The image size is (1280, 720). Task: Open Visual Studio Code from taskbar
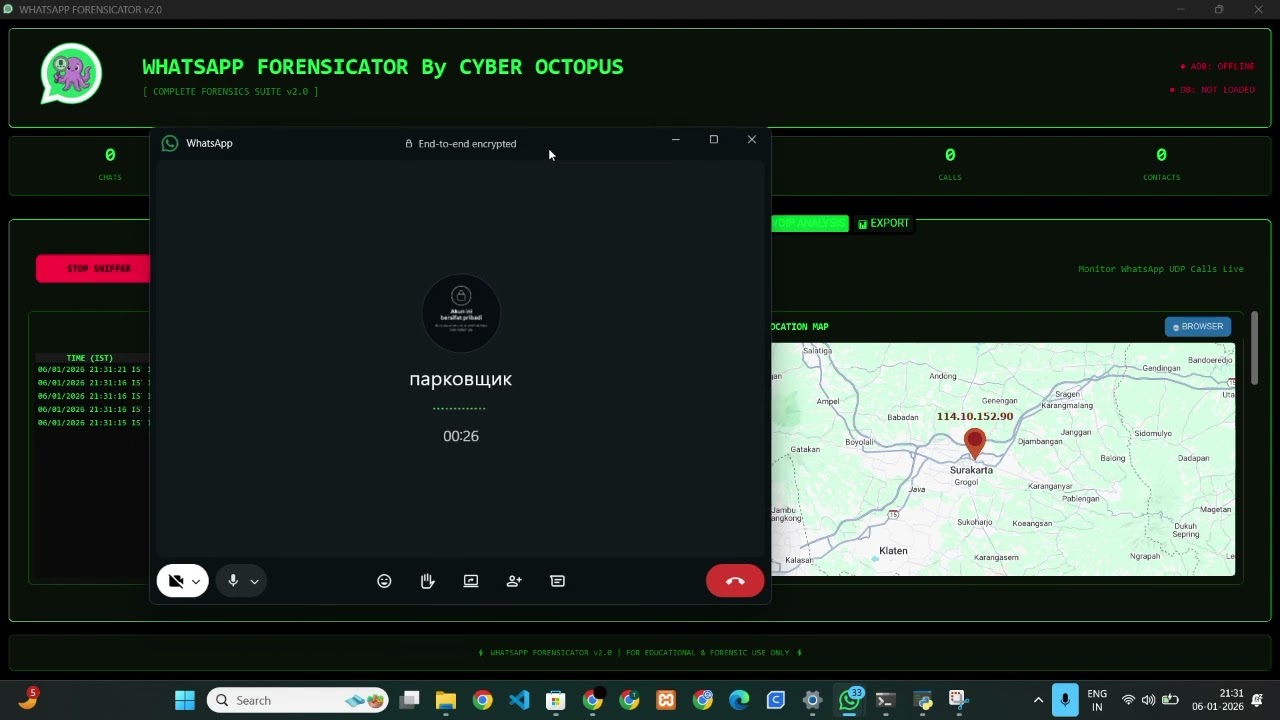[519, 700]
